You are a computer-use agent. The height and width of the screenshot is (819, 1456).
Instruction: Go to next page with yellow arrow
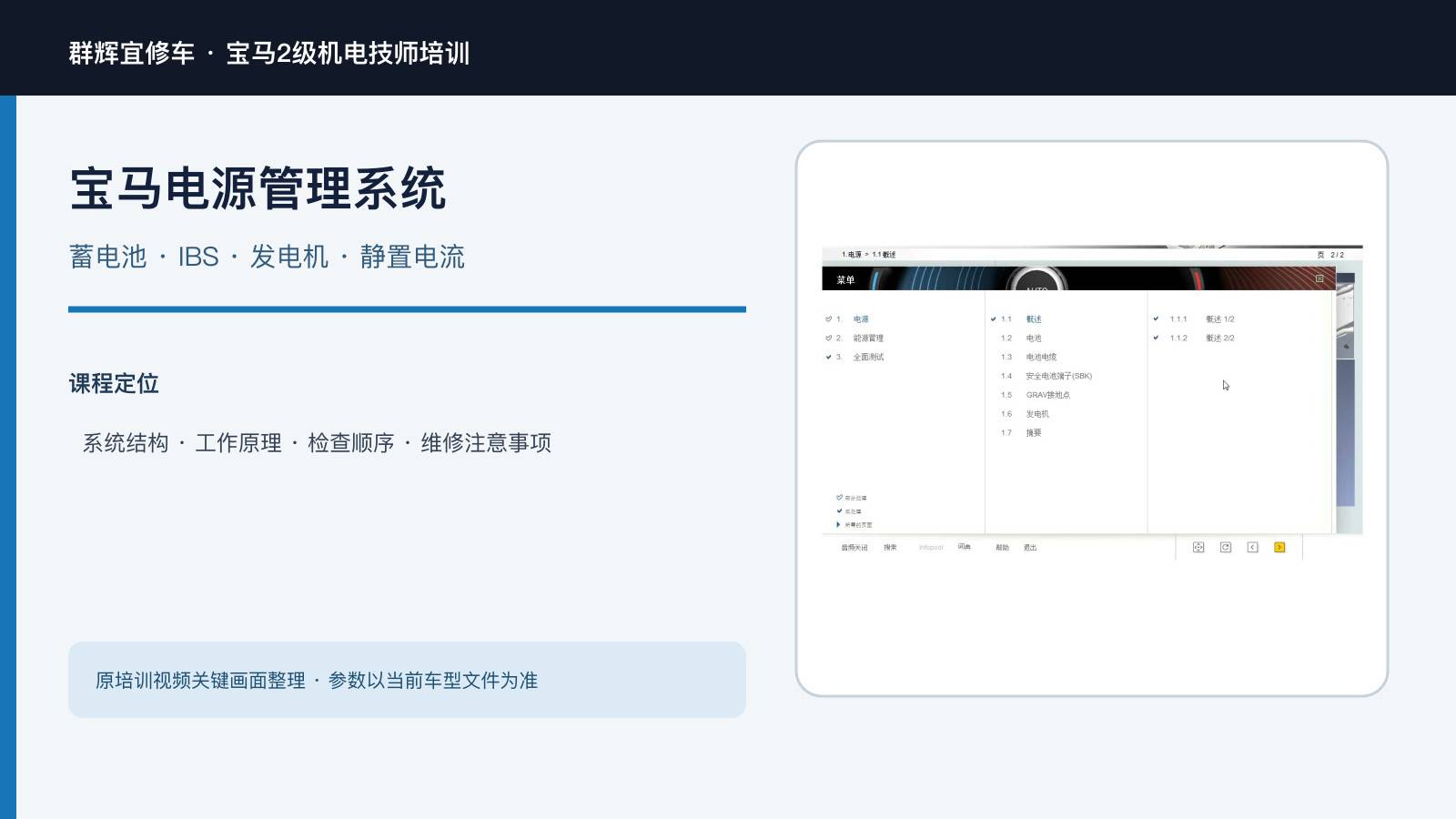click(x=1279, y=547)
